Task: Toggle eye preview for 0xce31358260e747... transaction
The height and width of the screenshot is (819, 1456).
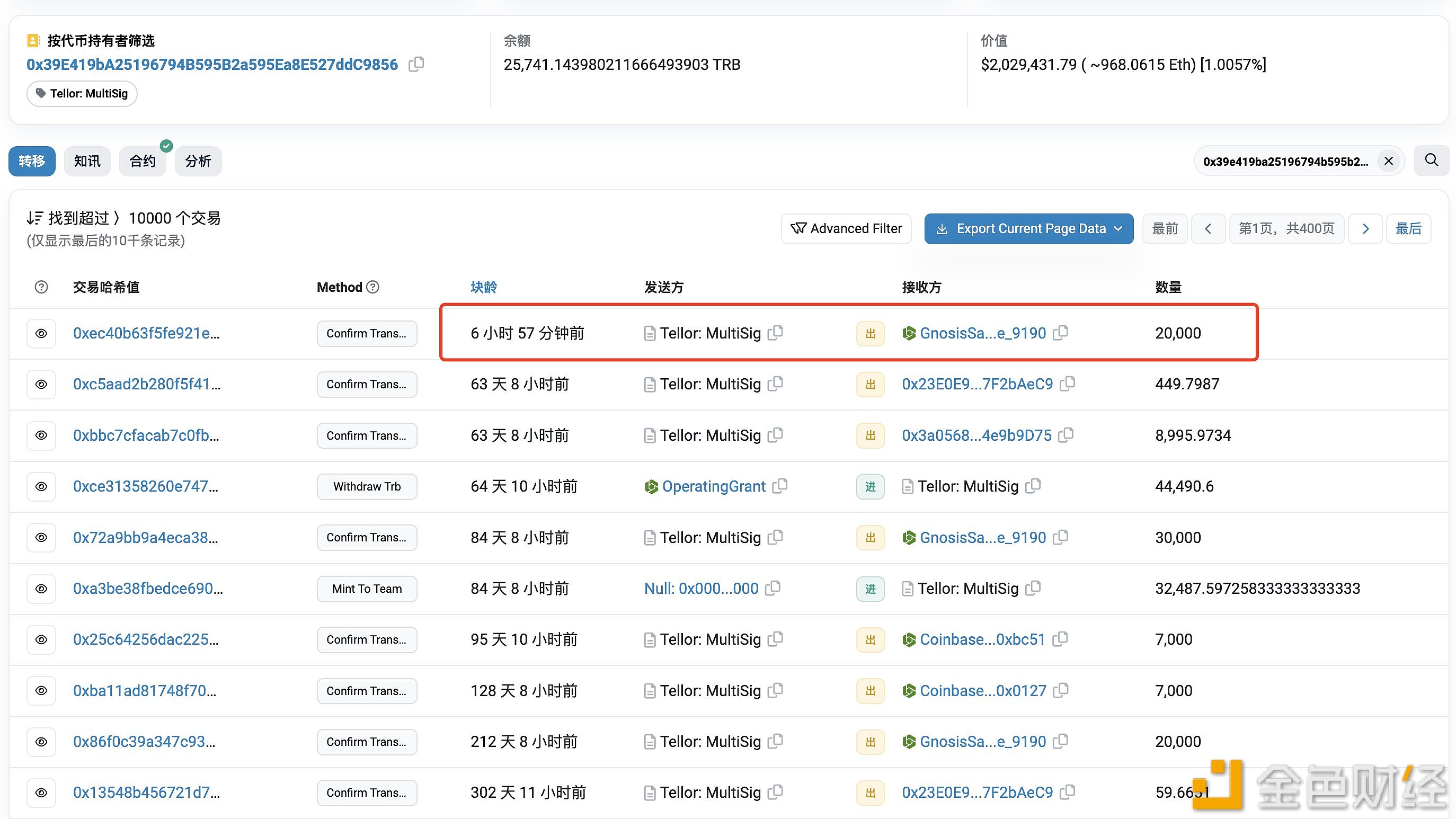Action: 41,487
